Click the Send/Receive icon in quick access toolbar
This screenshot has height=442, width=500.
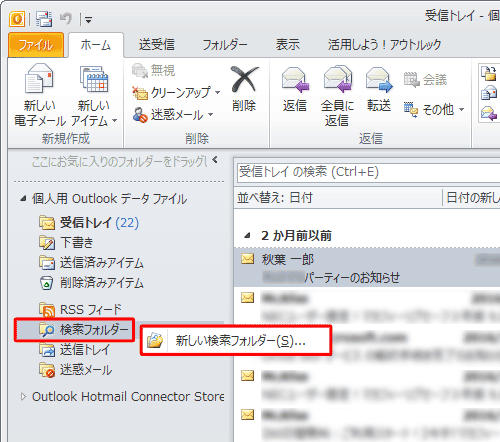tap(44, 19)
